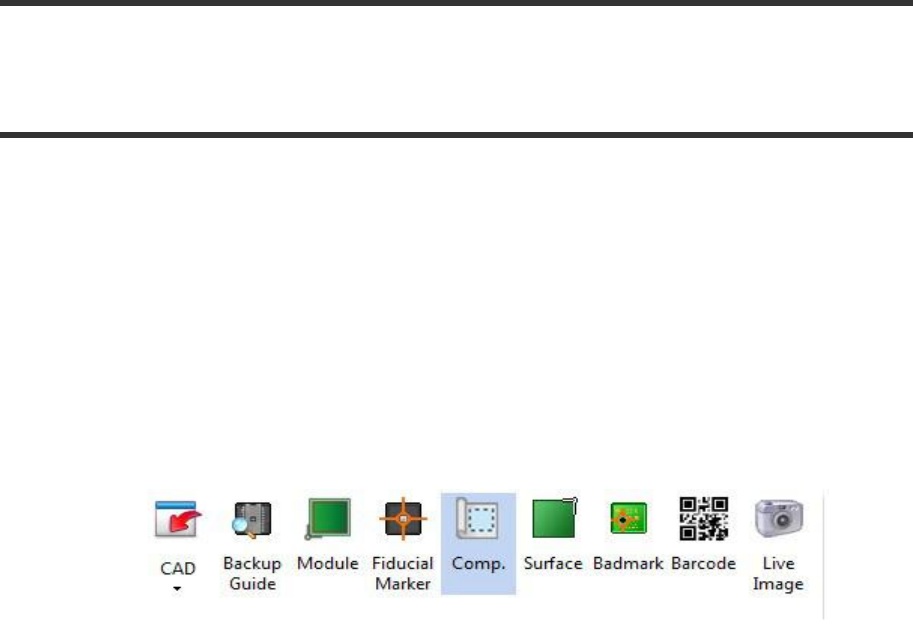Click the highlighted Comp. text label

point(478,564)
